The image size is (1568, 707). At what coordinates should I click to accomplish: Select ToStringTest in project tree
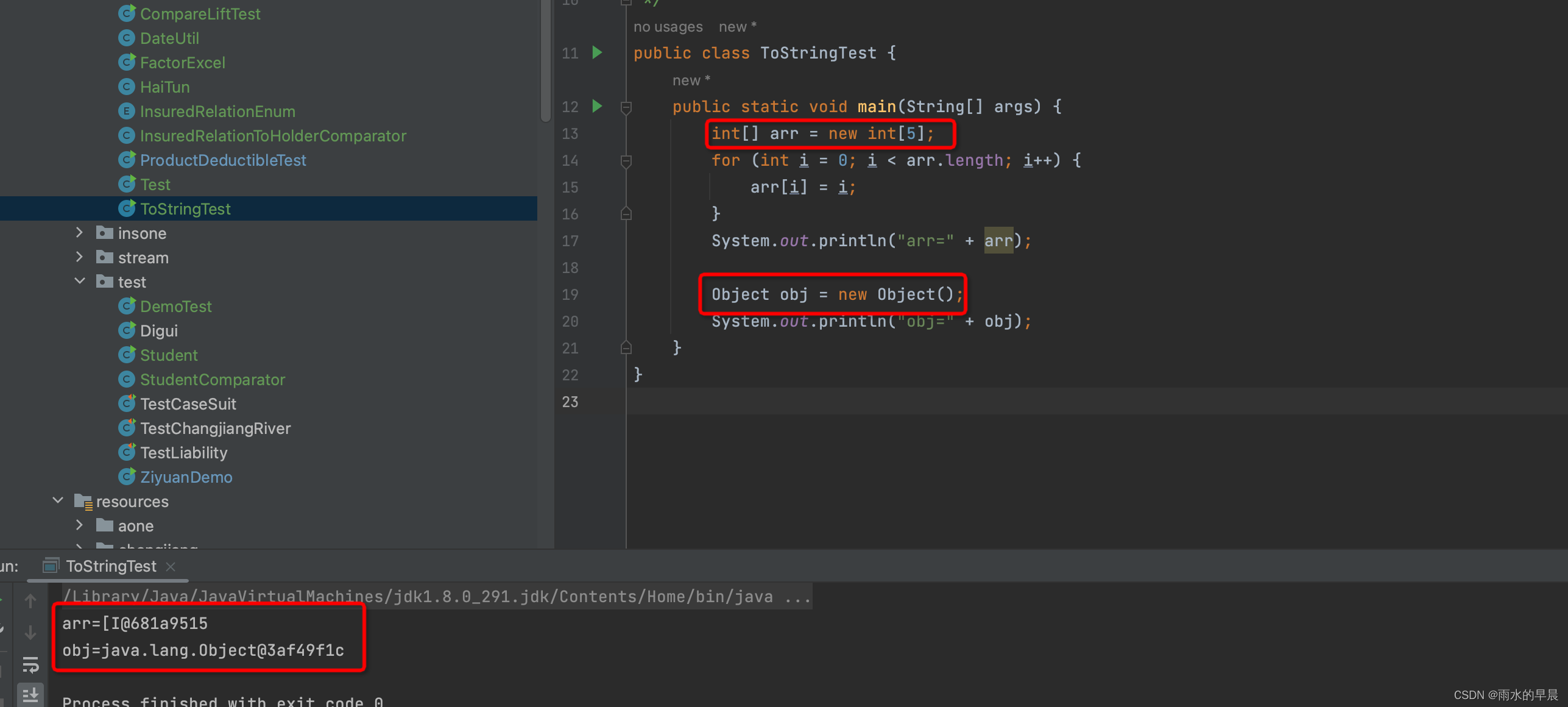pos(185,208)
